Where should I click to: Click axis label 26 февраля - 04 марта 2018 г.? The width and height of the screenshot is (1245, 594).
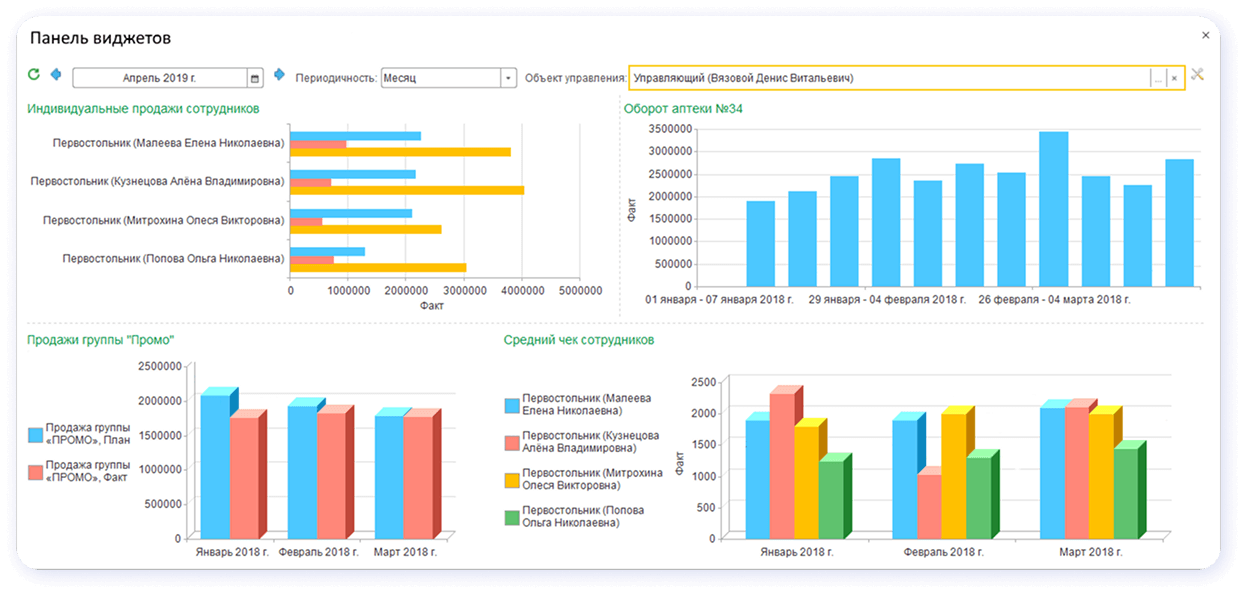[1053, 299]
